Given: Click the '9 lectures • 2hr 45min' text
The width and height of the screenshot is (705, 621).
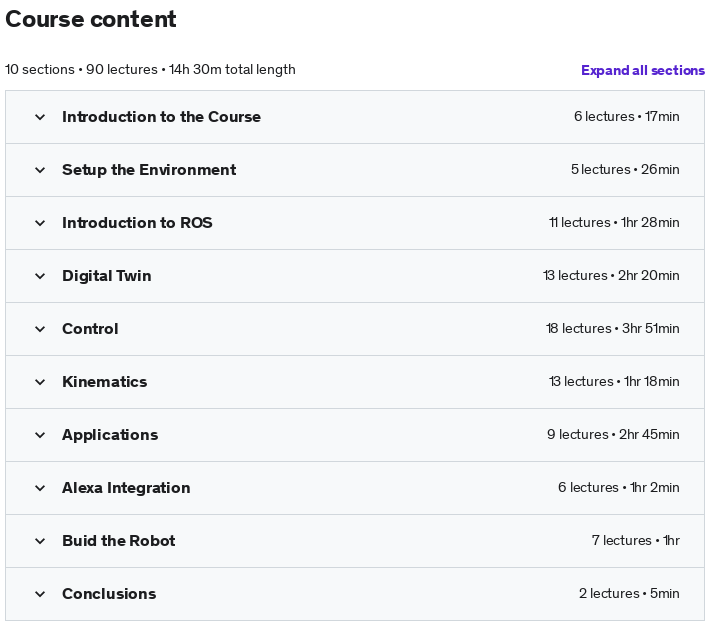Looking at the screenshot, I should [x=613, y=435].
